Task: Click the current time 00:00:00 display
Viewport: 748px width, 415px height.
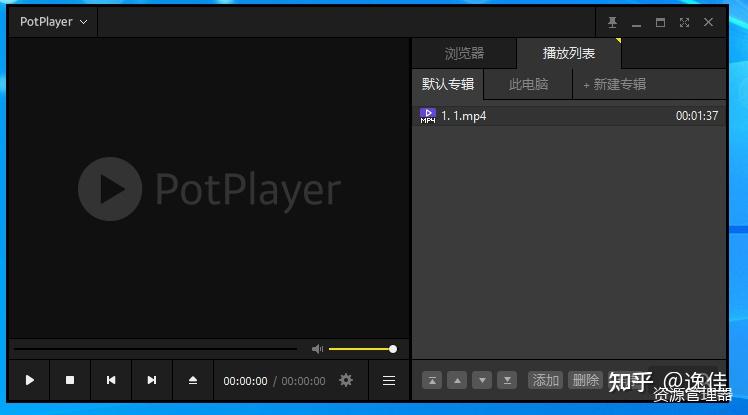Action: 245,381
